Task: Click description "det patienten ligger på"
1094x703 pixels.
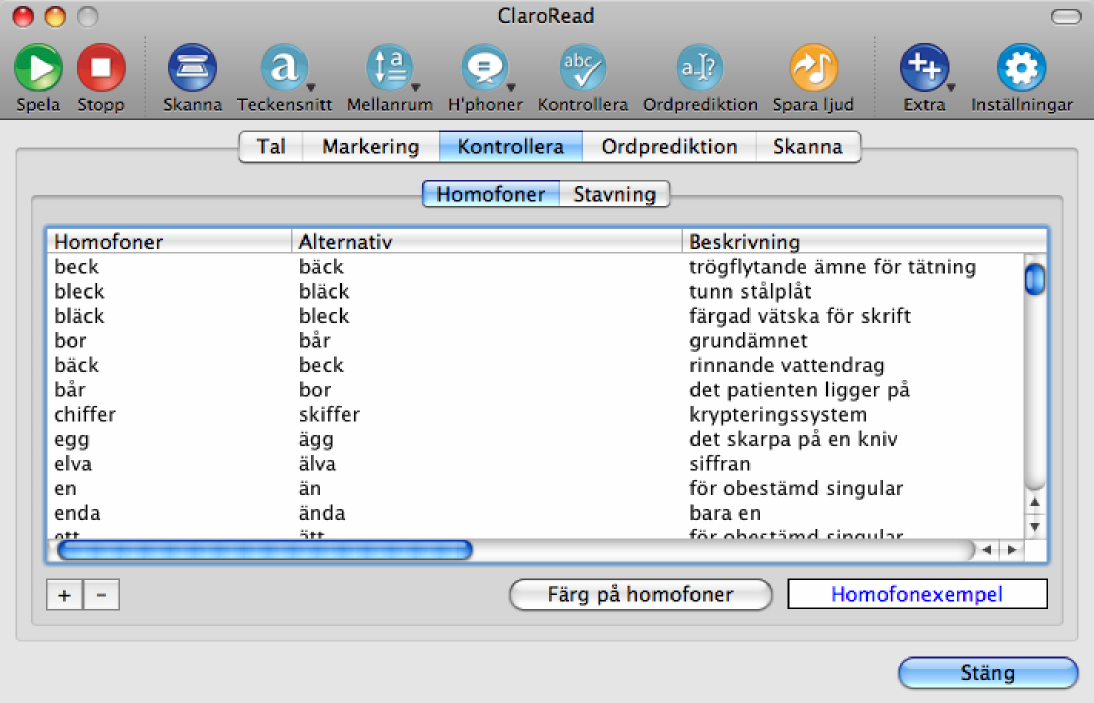Action: click(x=800, y=390)
